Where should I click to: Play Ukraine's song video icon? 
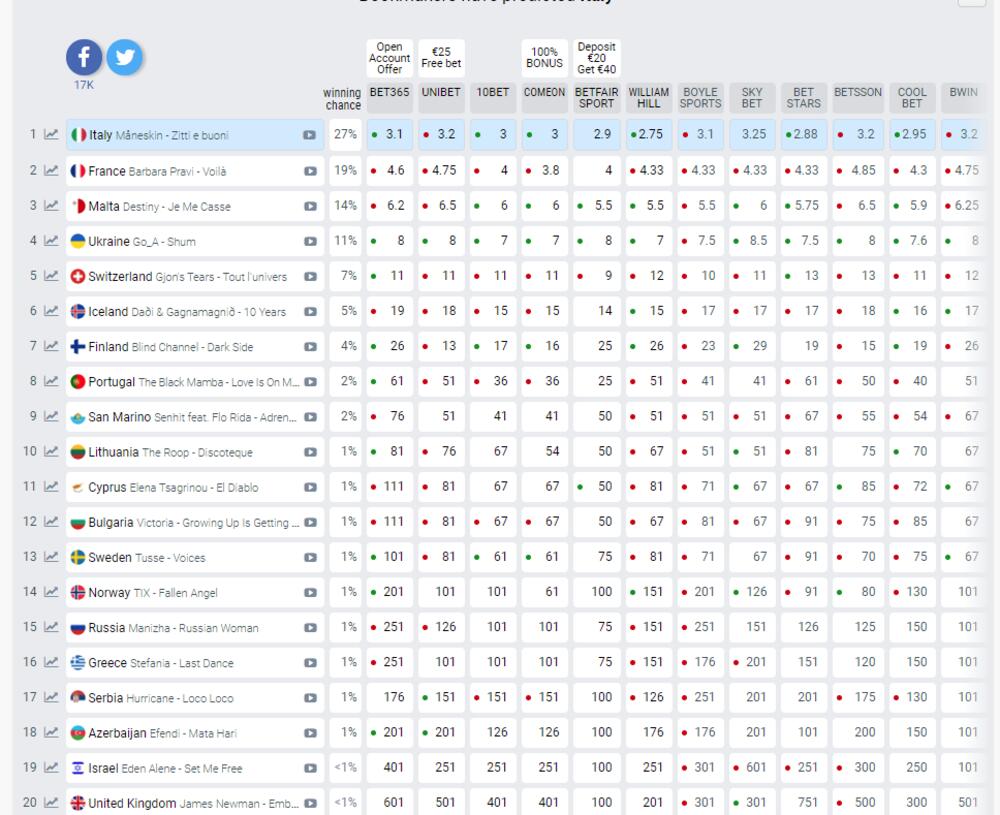tap(310, 241)
